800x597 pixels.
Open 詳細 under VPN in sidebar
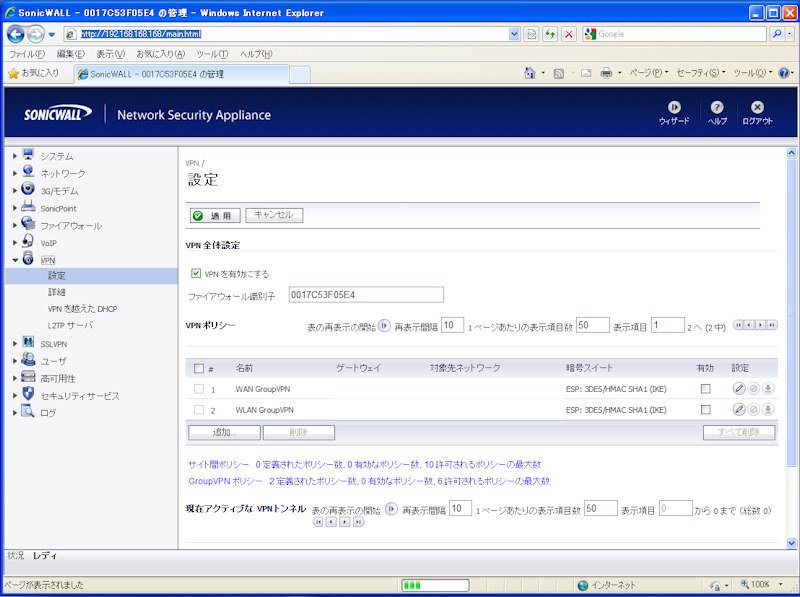pos(57,292)
